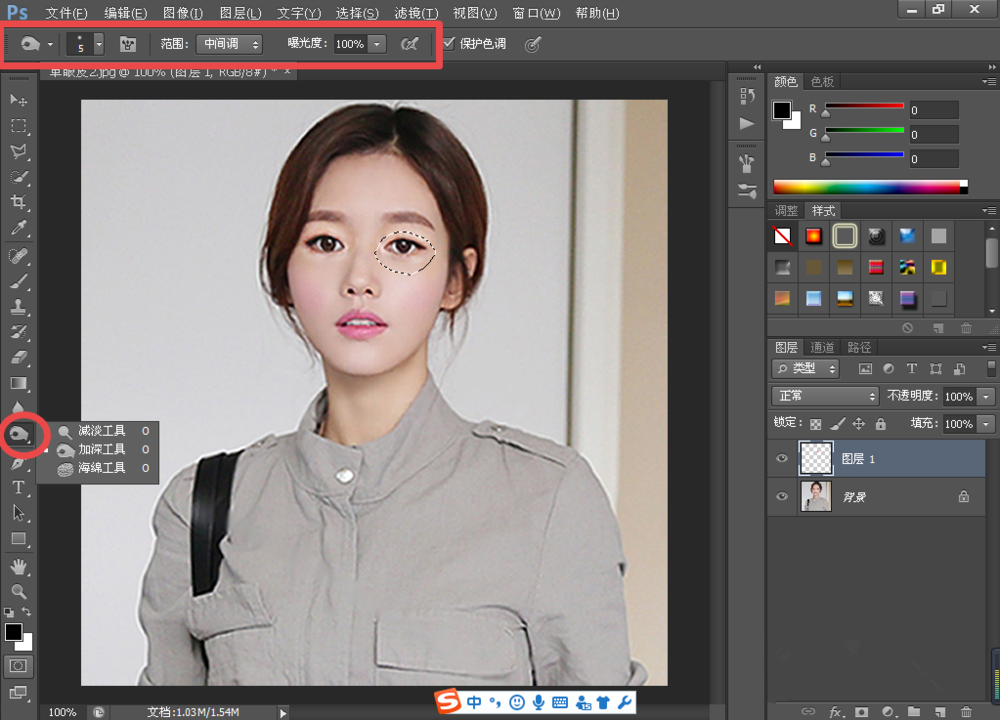Screen dimensions: 1000x720
Task: Pick the Clone Stamp tool
Action: coord(18,307)
